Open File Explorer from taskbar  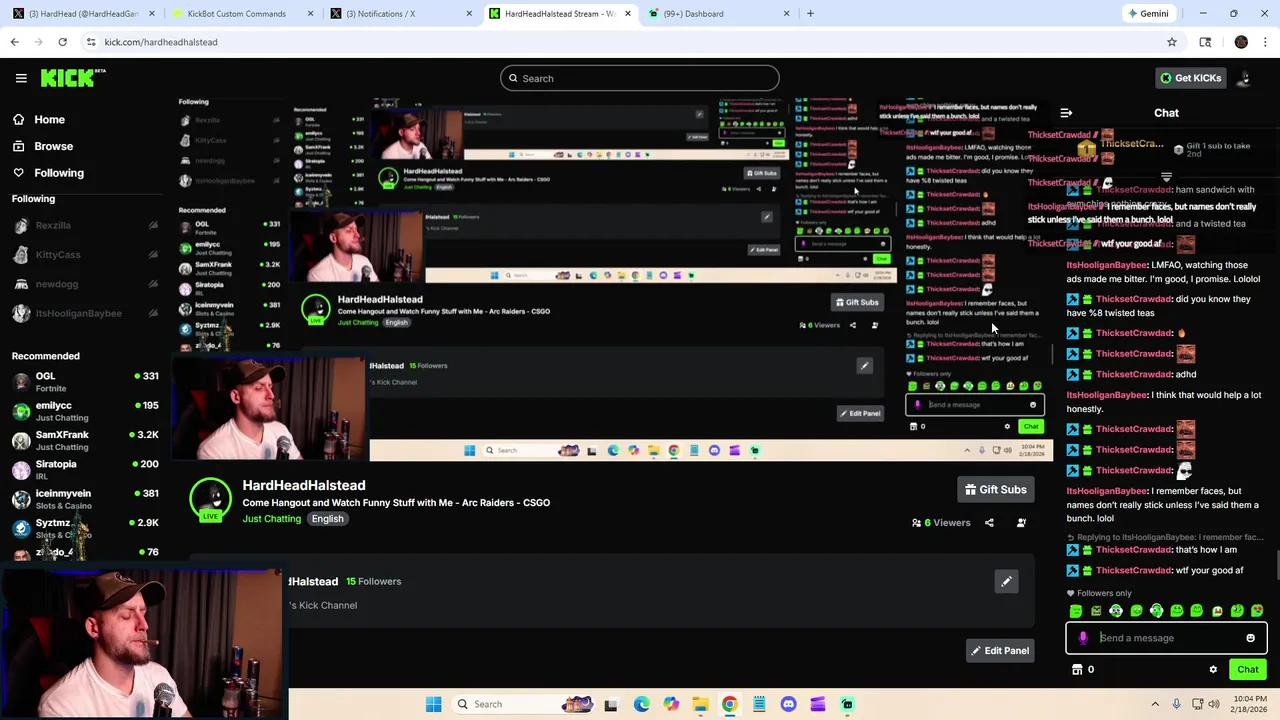click(x=700, y=704)
